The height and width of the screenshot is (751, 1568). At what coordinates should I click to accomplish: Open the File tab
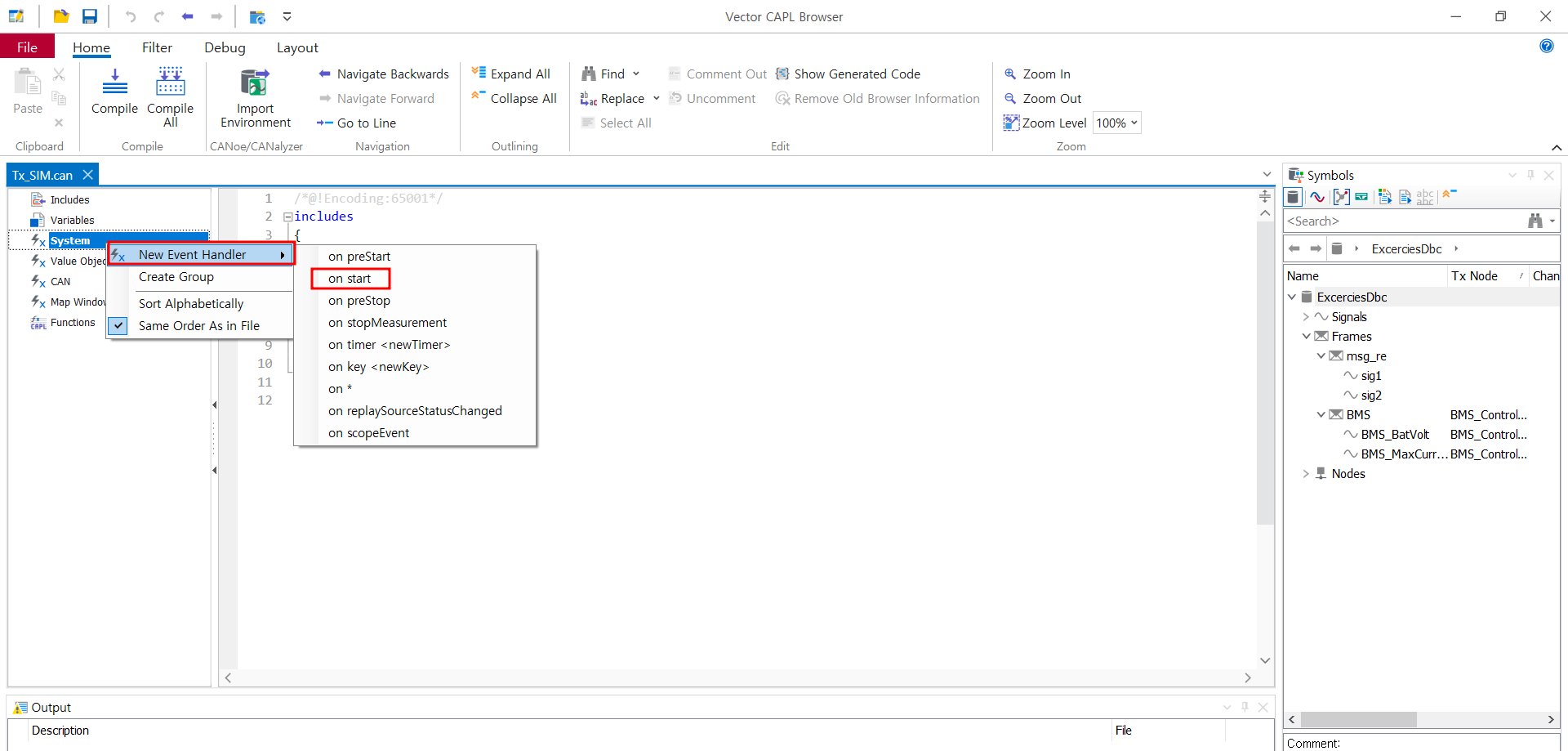[27, 47]
